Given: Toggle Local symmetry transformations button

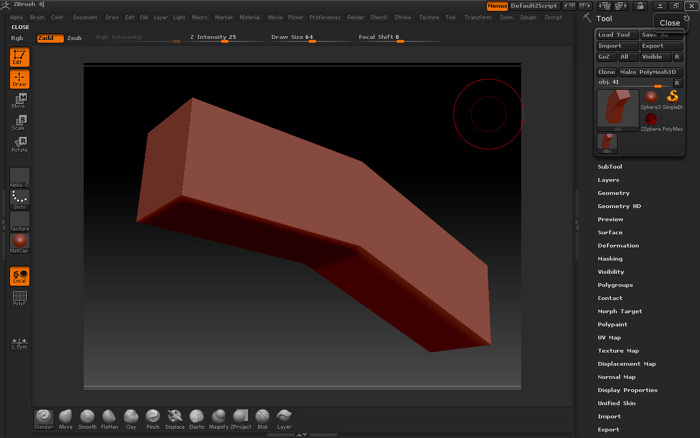Looking at the screenshot, I should point(18,276).
